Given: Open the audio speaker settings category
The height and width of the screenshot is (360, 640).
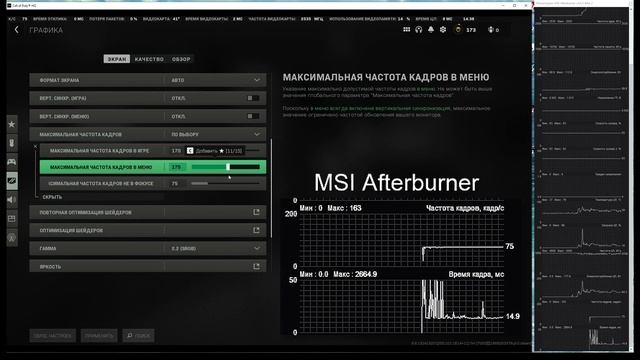Looking at the screenshot, I should click(x=12, y=200).
